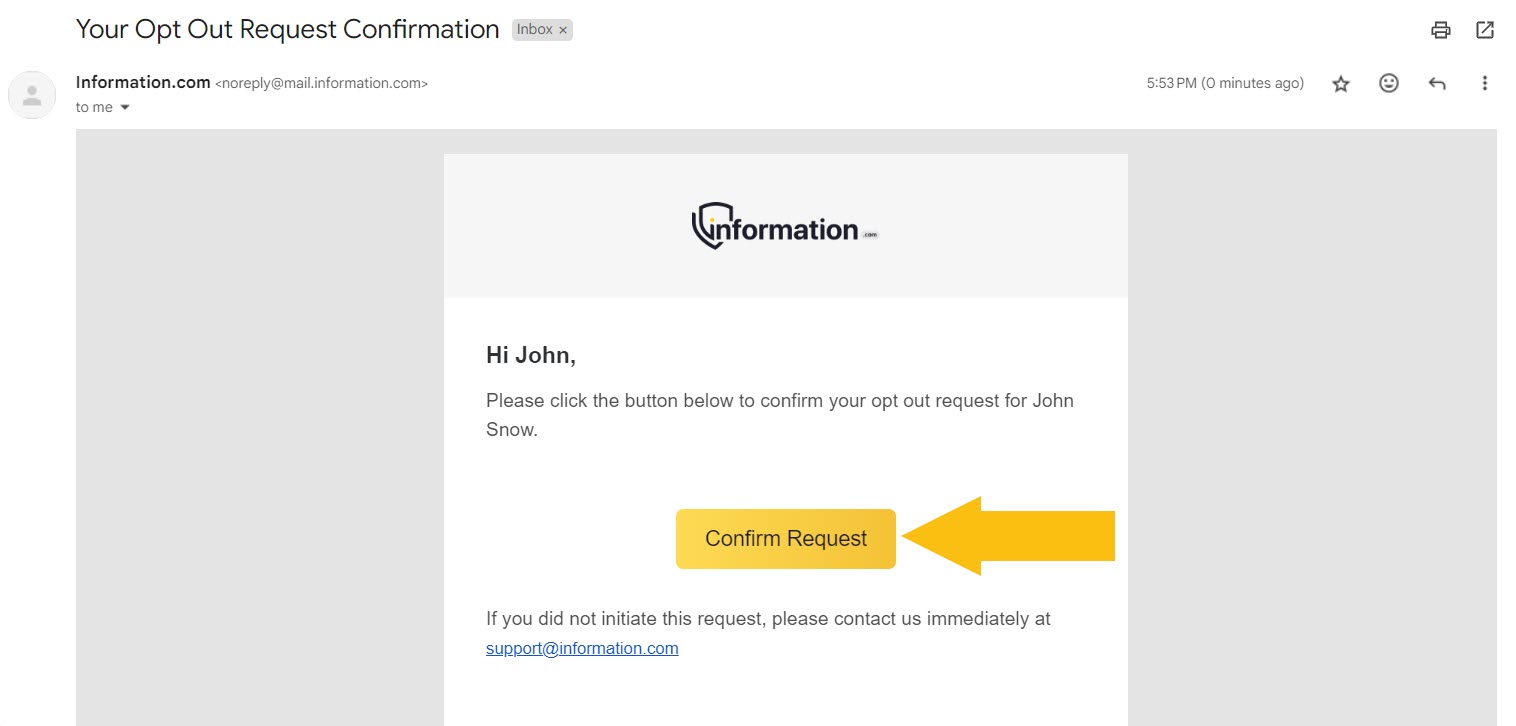
Task: Click the email subject title
Action: (287, 29)
